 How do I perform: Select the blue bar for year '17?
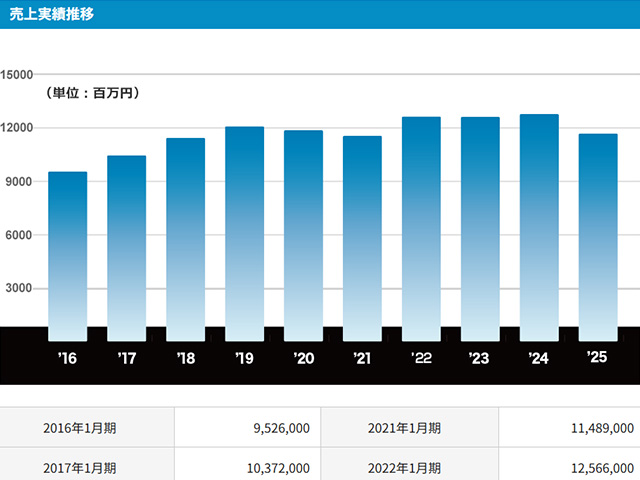(x=126, y=247)
